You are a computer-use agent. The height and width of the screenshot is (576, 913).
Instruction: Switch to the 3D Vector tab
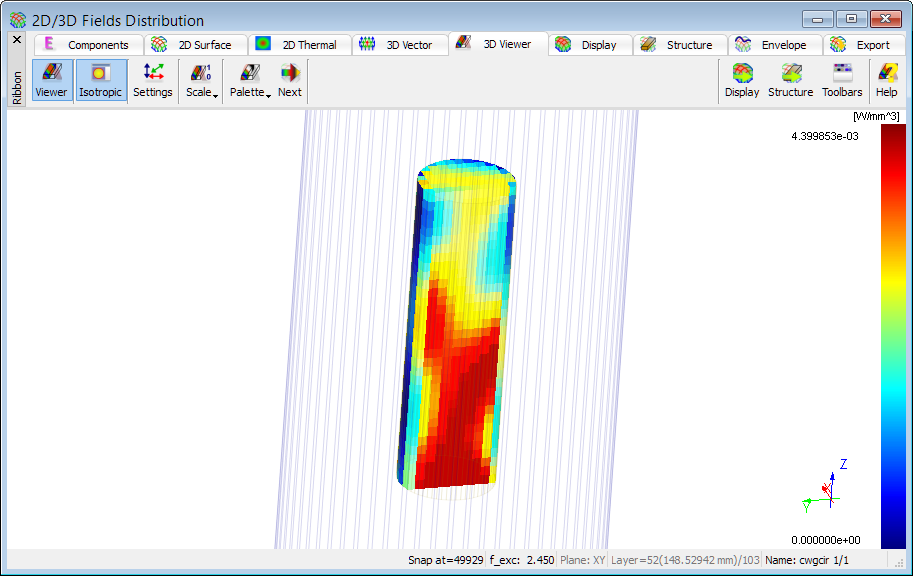[399, 45]
